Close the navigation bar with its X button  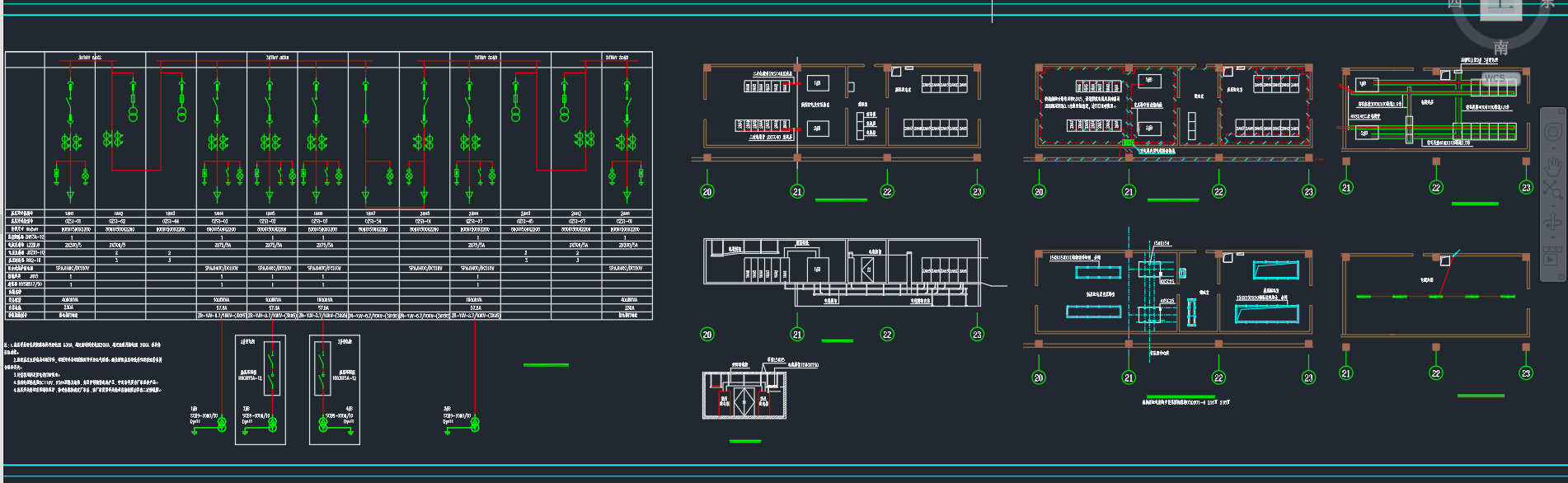tap(1559, 112)
